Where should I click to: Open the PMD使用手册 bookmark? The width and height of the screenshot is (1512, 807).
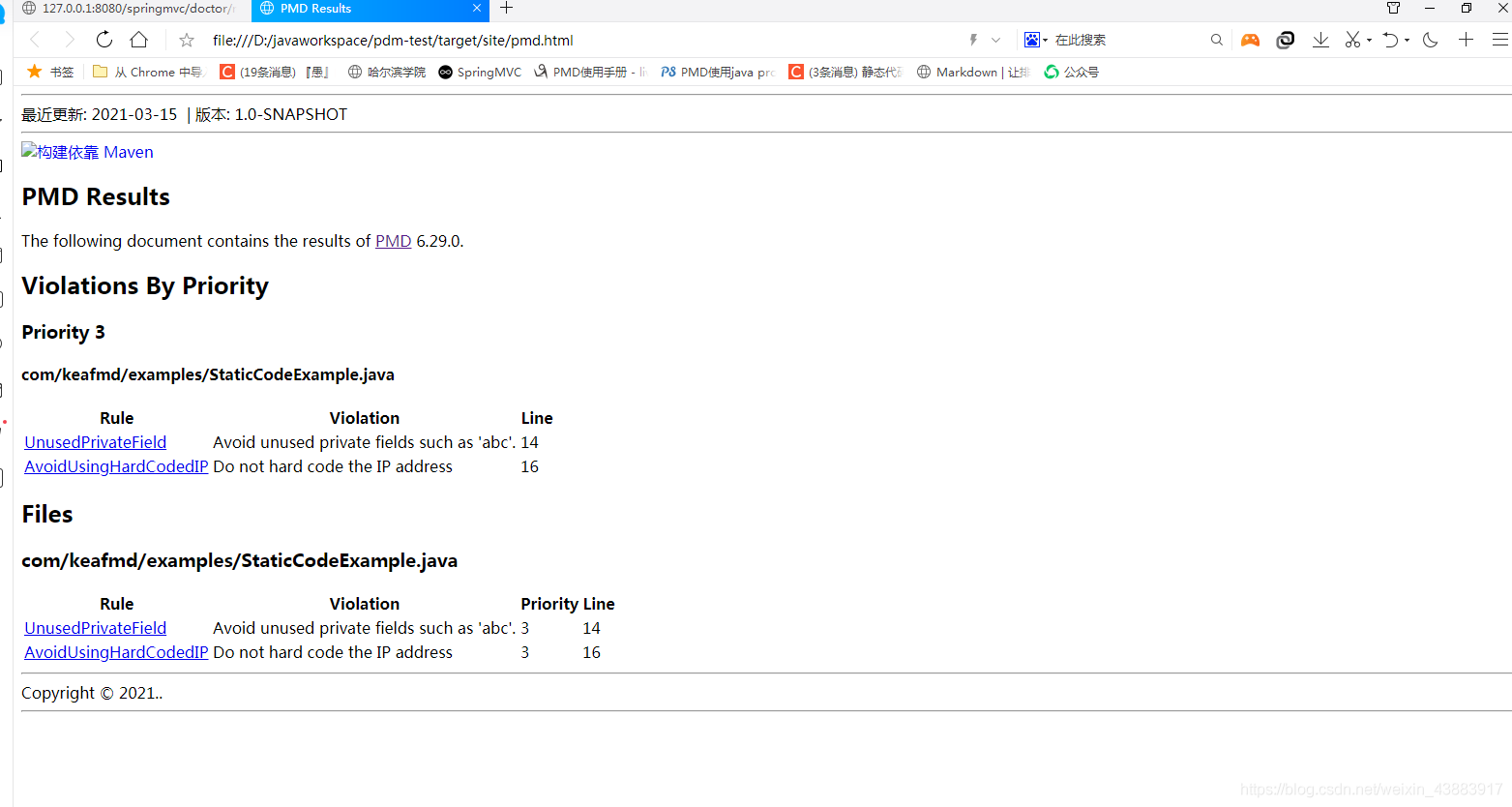pos(590,72)
